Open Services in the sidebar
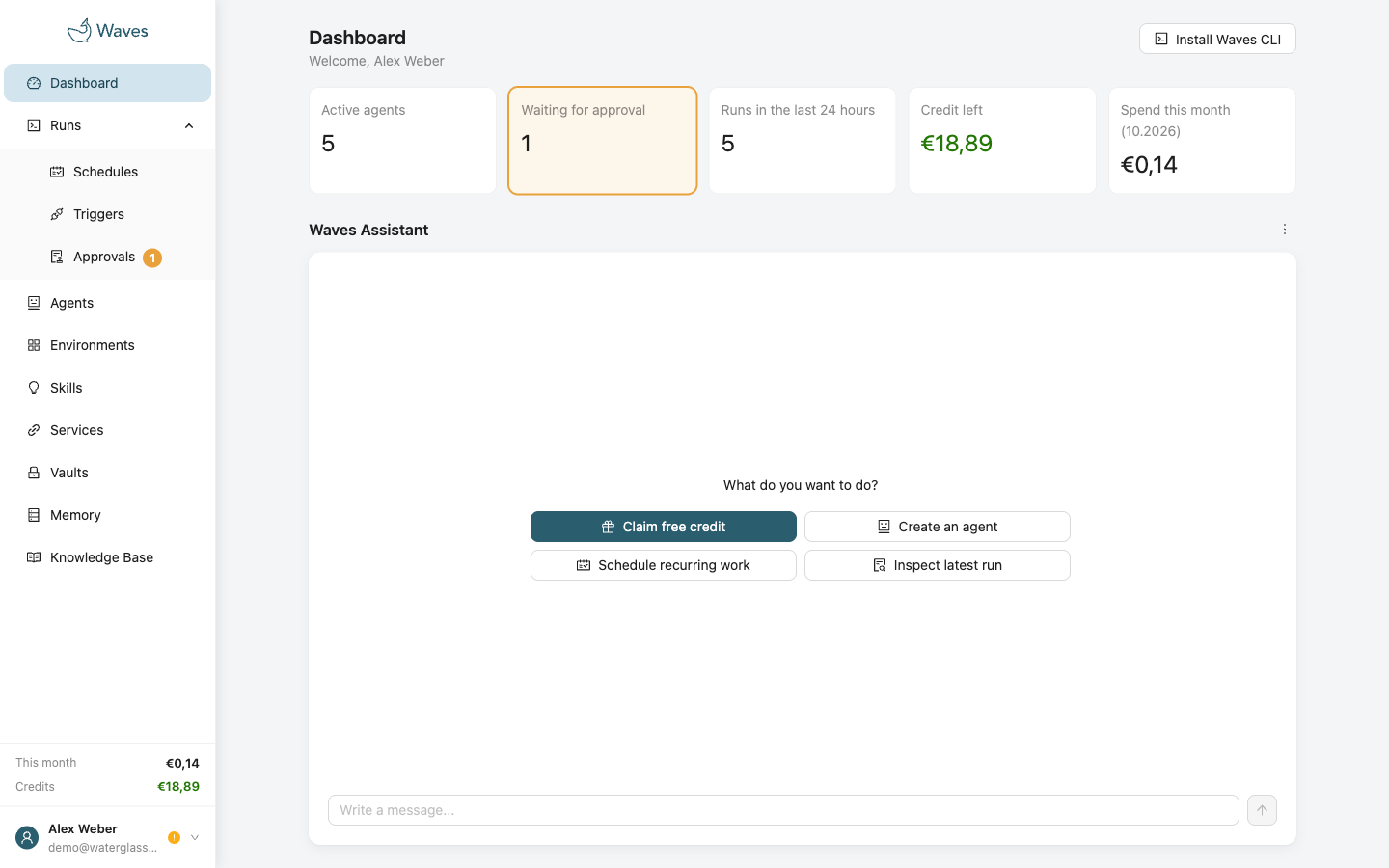The image size is (1389, 868). click(x=107, y=430)
